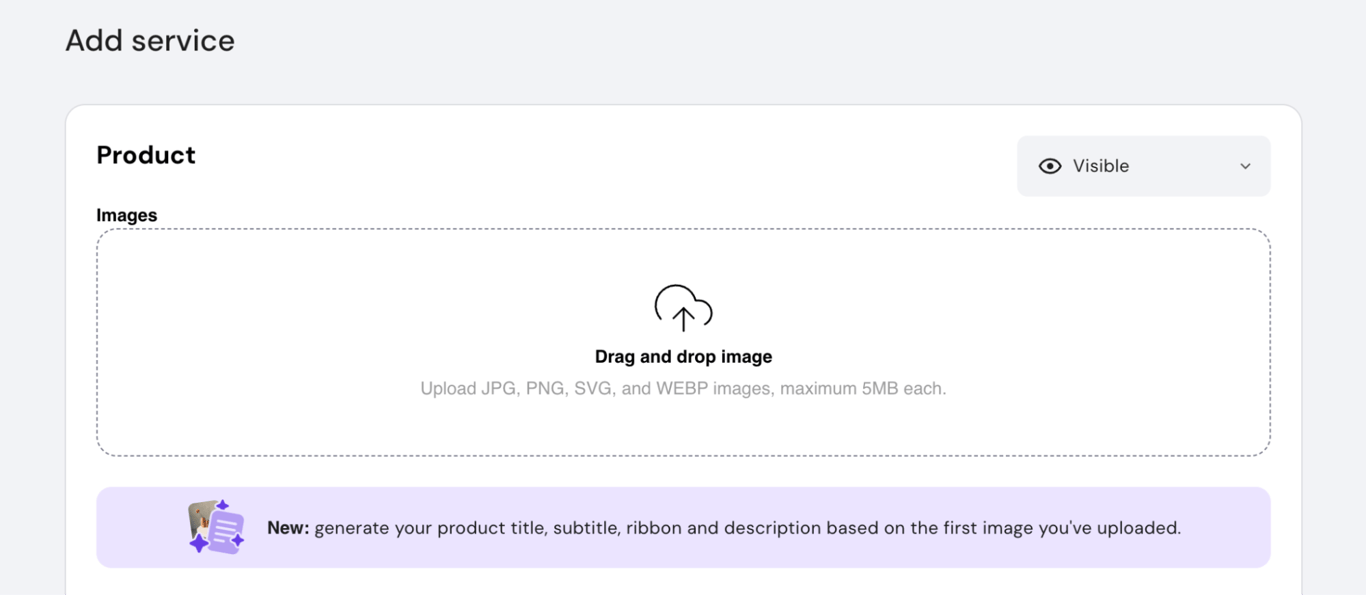Image resolution: width=1366 pixels, height=595 pixels.
Task: Click the 'New:' feature announcement banner
Action: tap(683, 527)
